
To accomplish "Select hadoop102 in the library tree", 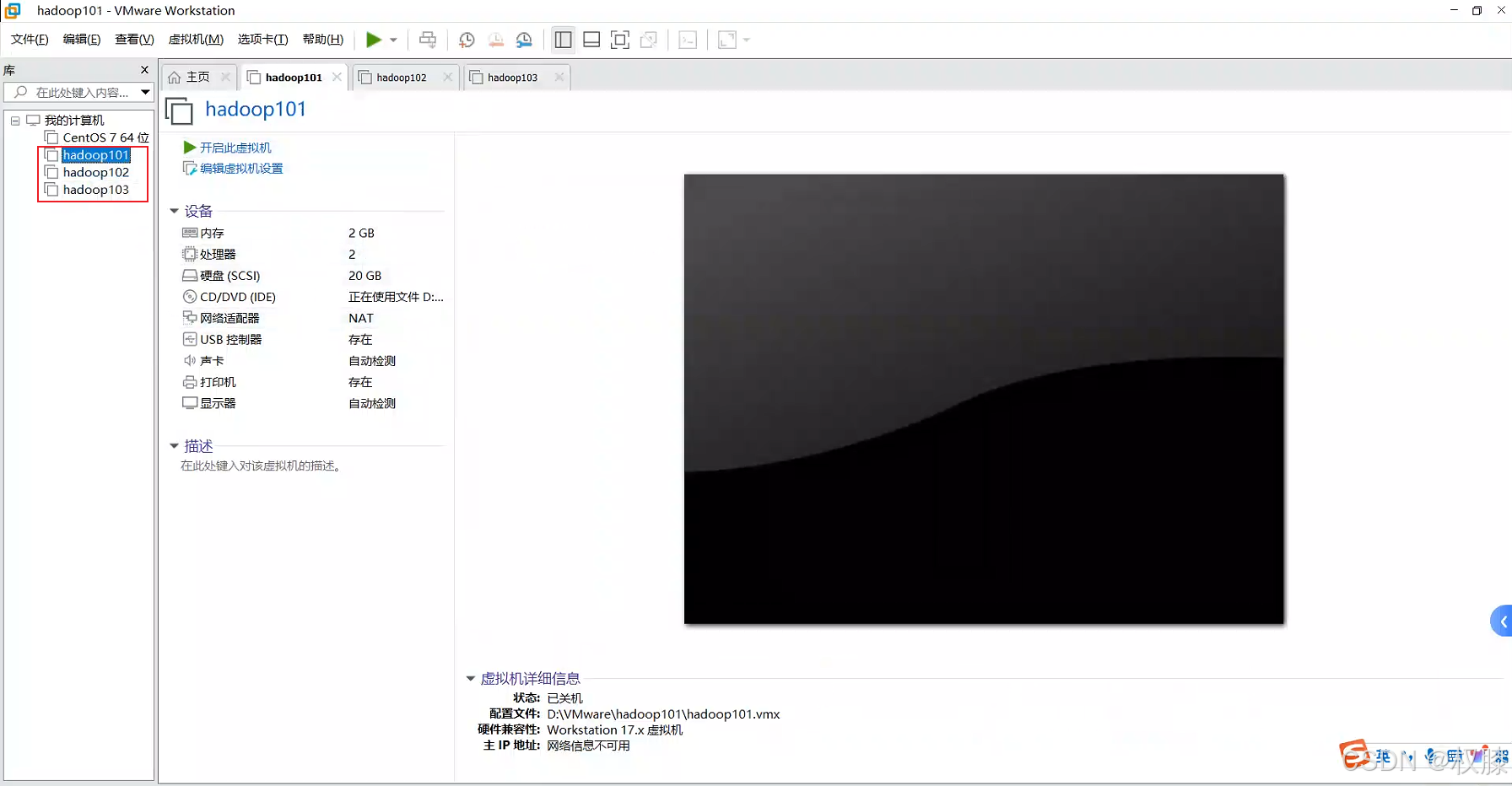I will coord(95,172).
